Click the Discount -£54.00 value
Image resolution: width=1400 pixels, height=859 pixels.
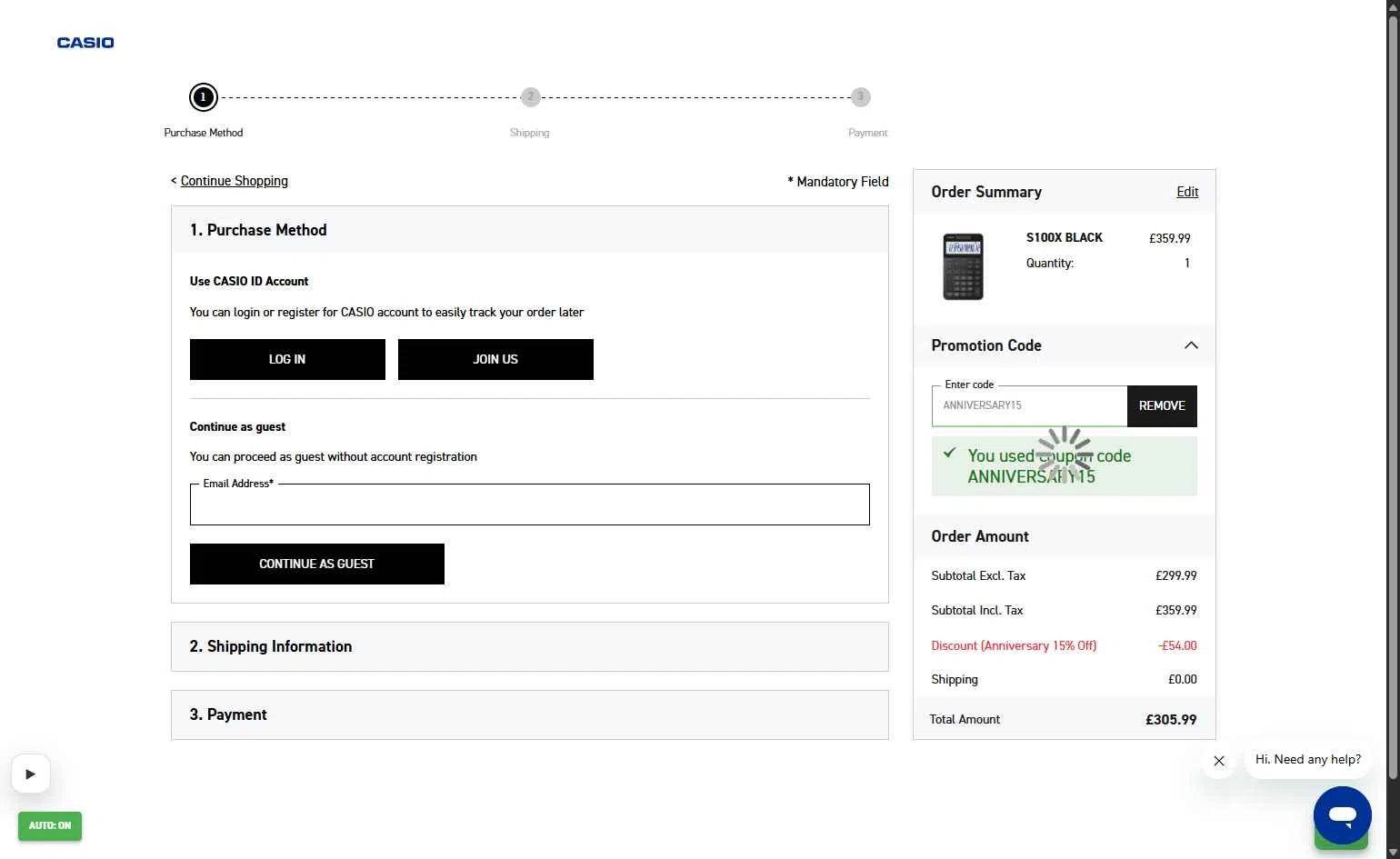point(1177,646)
